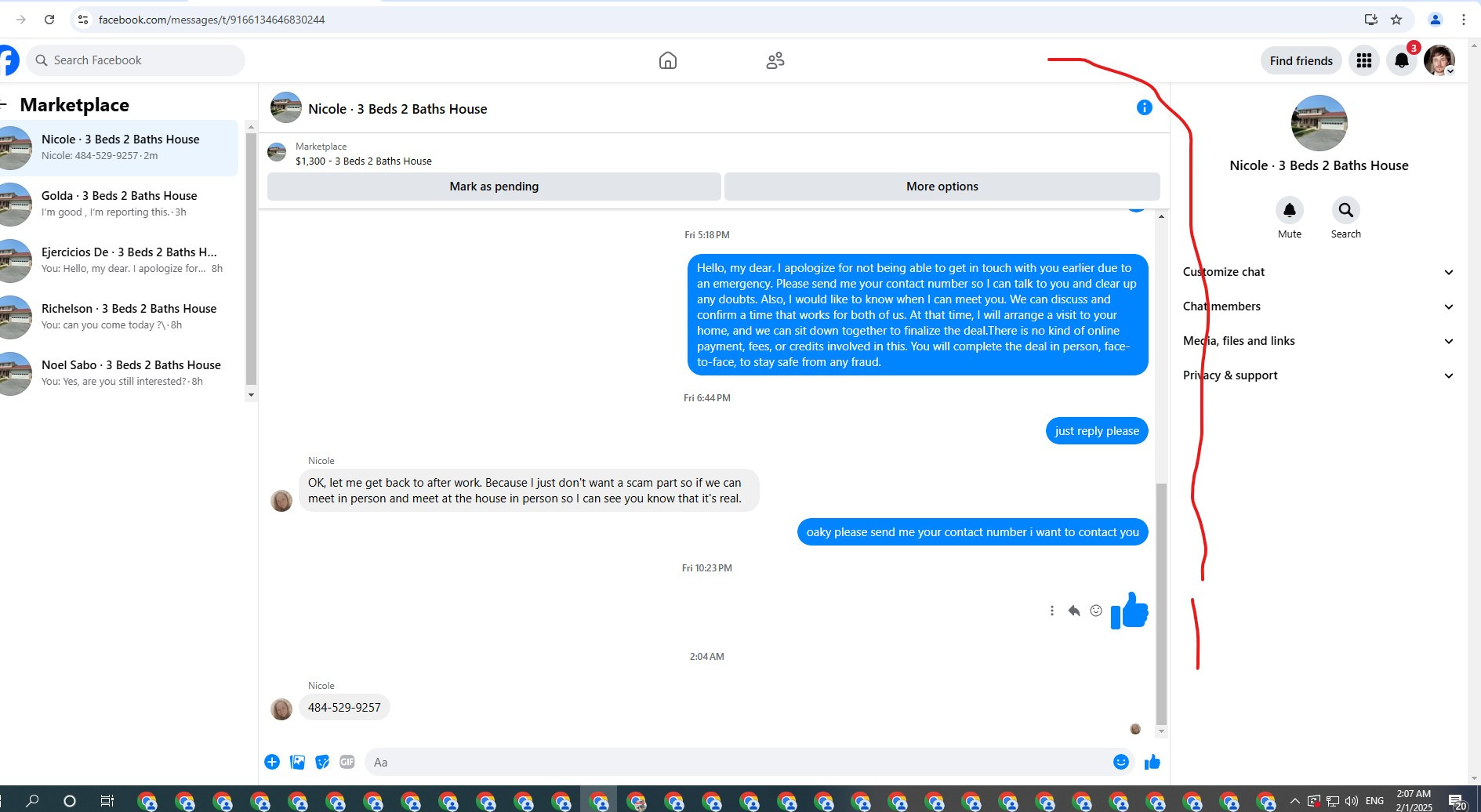This screenshot has height=812, width=1481.
Task: Open the volume control in system tray
Action: [1351, 801]
